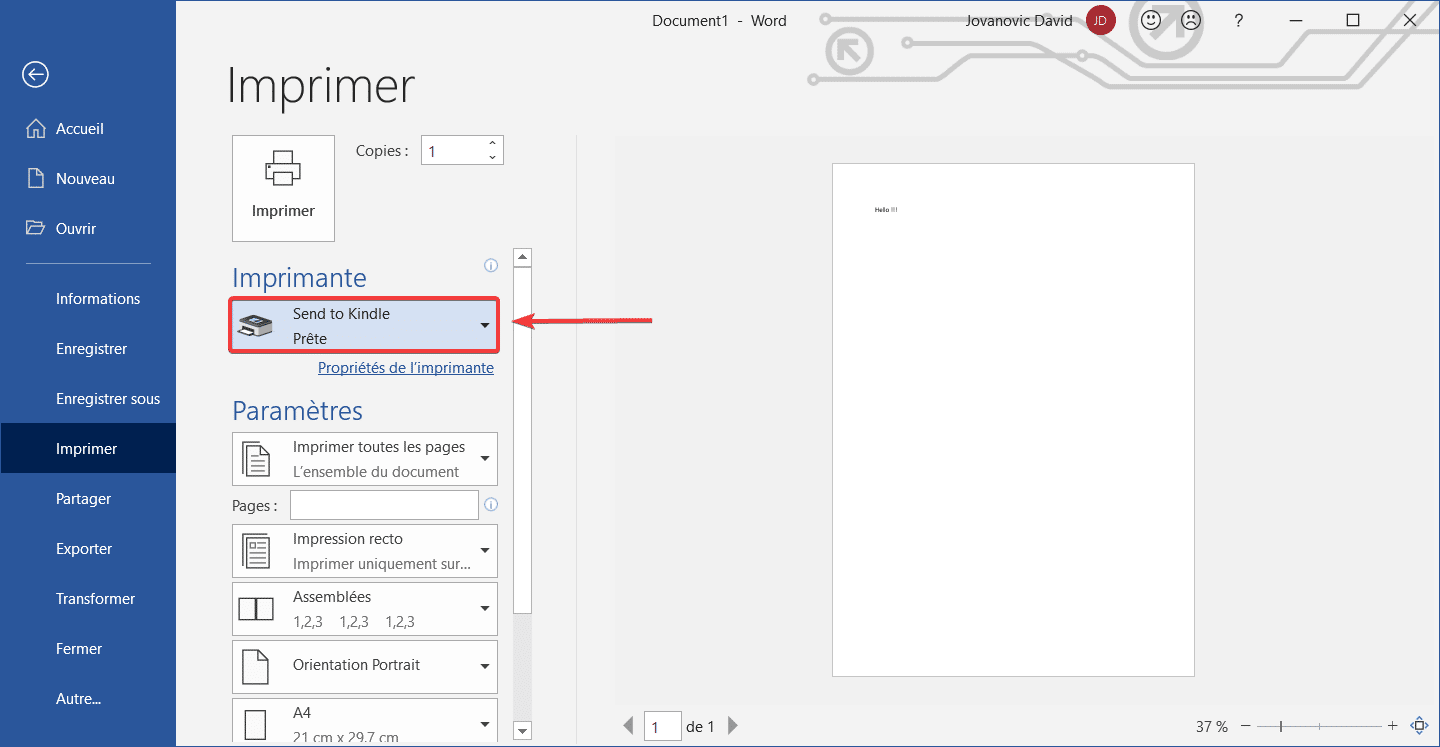Click the 37 % zoom level
Viewport: 1440px width, 747px height.
coord(1212,727)
